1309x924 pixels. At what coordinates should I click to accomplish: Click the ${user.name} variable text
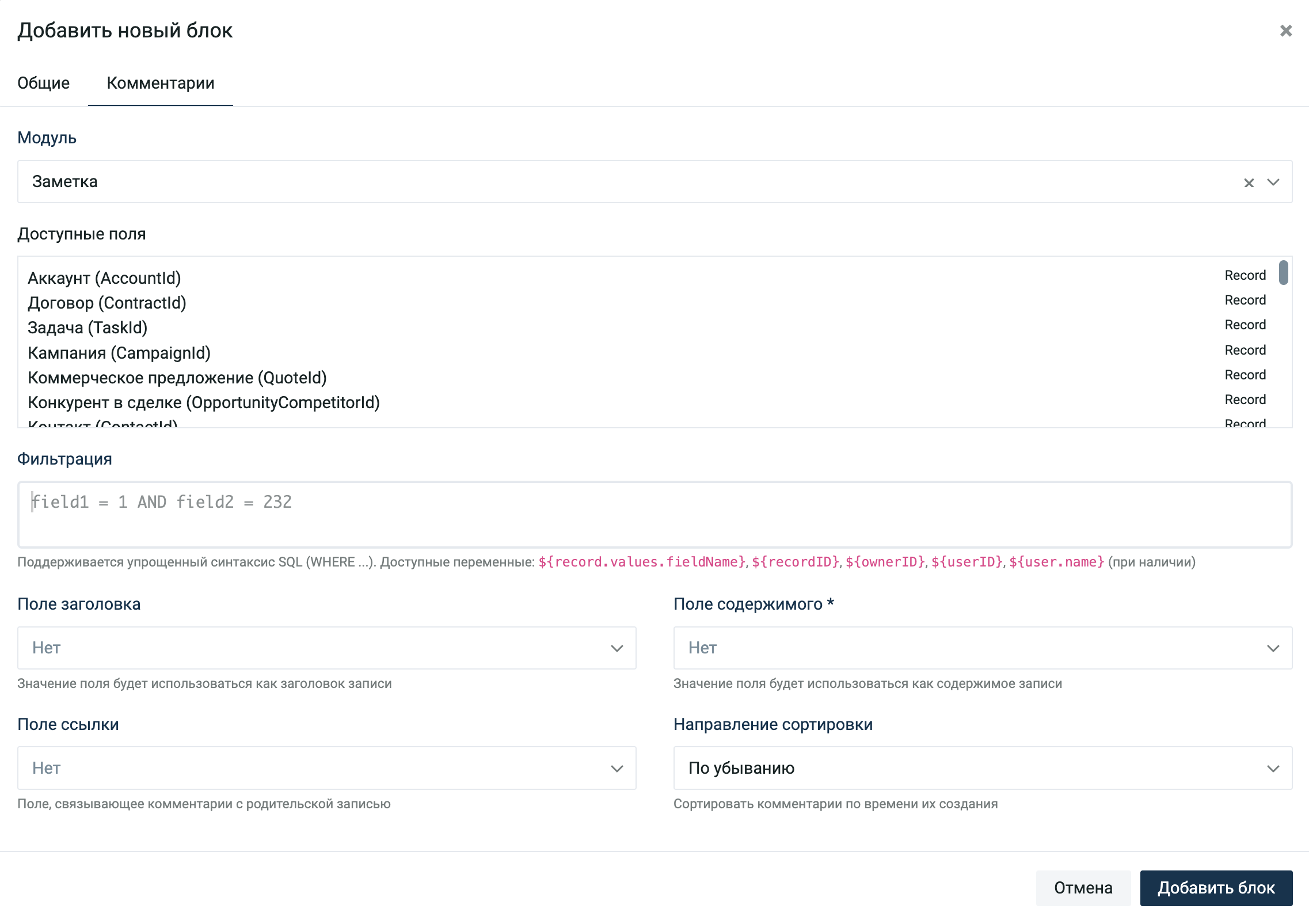click(x=1056, y=562)
